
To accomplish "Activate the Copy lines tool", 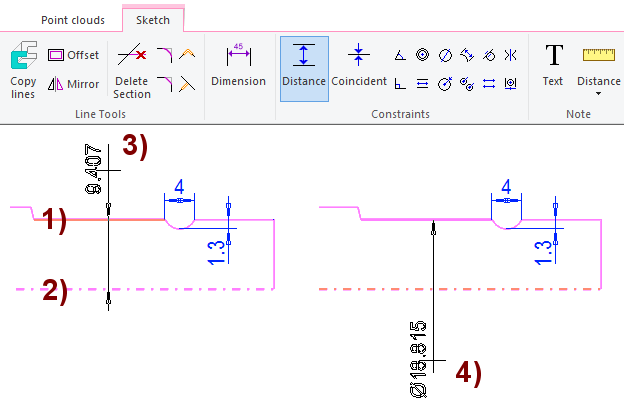I will 23,70.
